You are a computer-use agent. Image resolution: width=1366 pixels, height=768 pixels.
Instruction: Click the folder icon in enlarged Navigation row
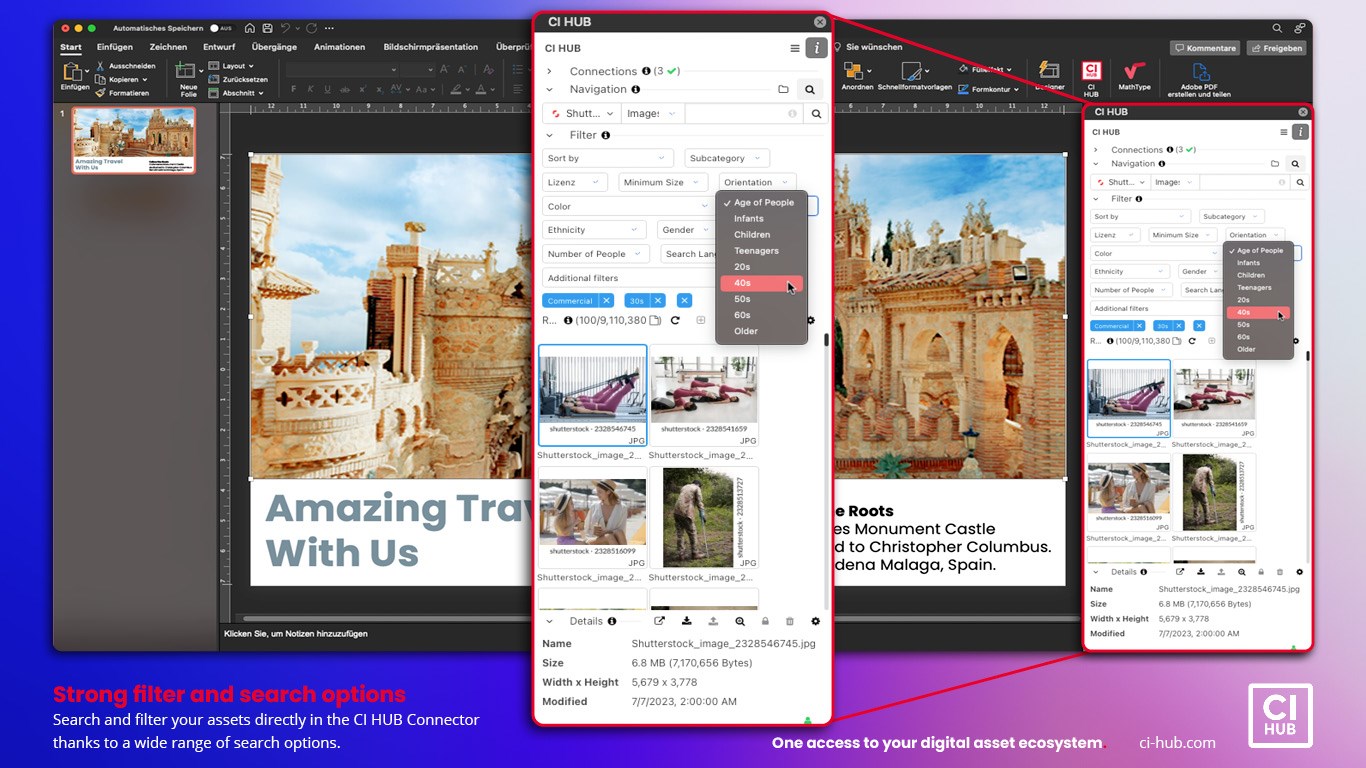[783, 89]
